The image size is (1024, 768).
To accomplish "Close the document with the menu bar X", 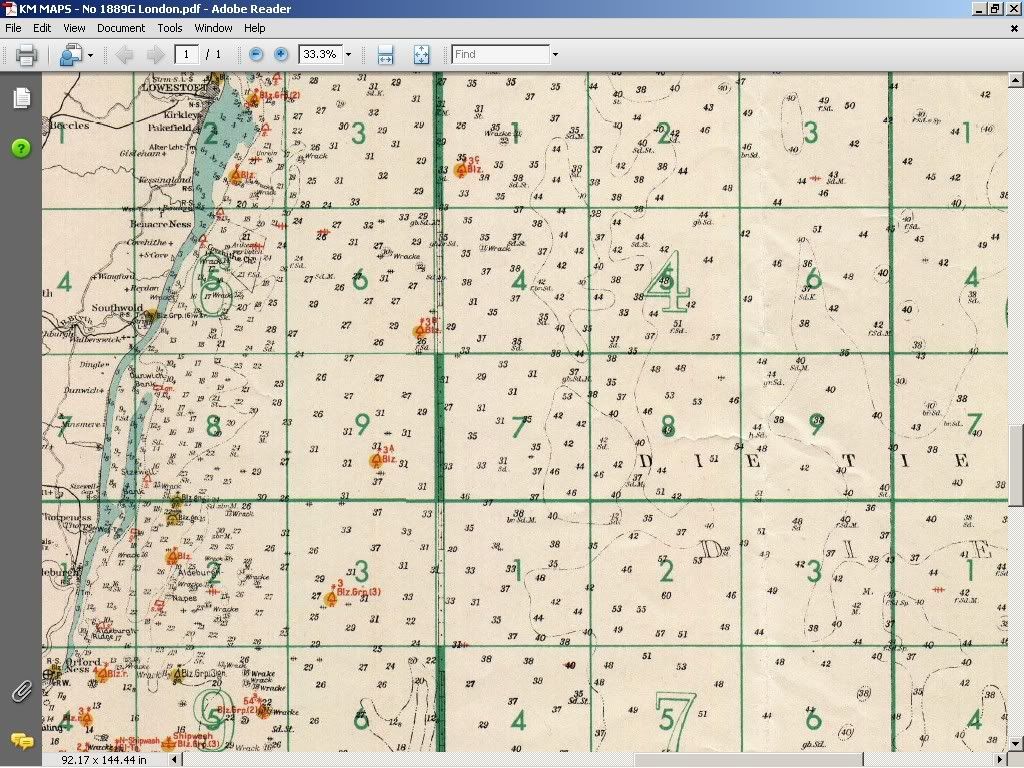I will tap(1014, 29).
